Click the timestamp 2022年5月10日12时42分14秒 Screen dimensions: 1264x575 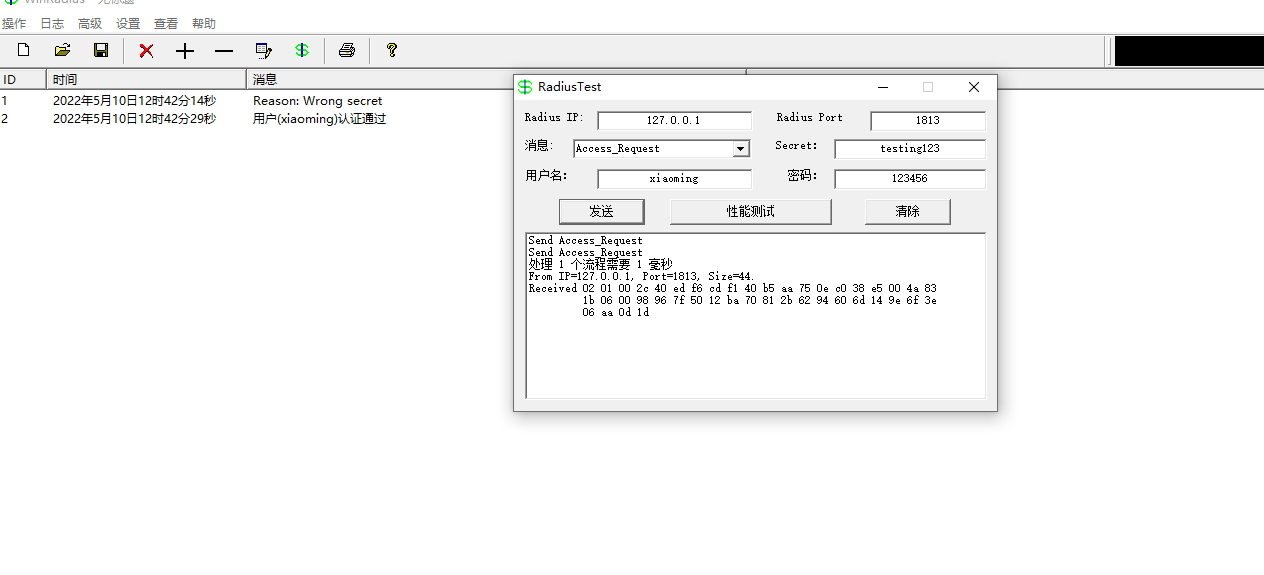click(134, 101)
